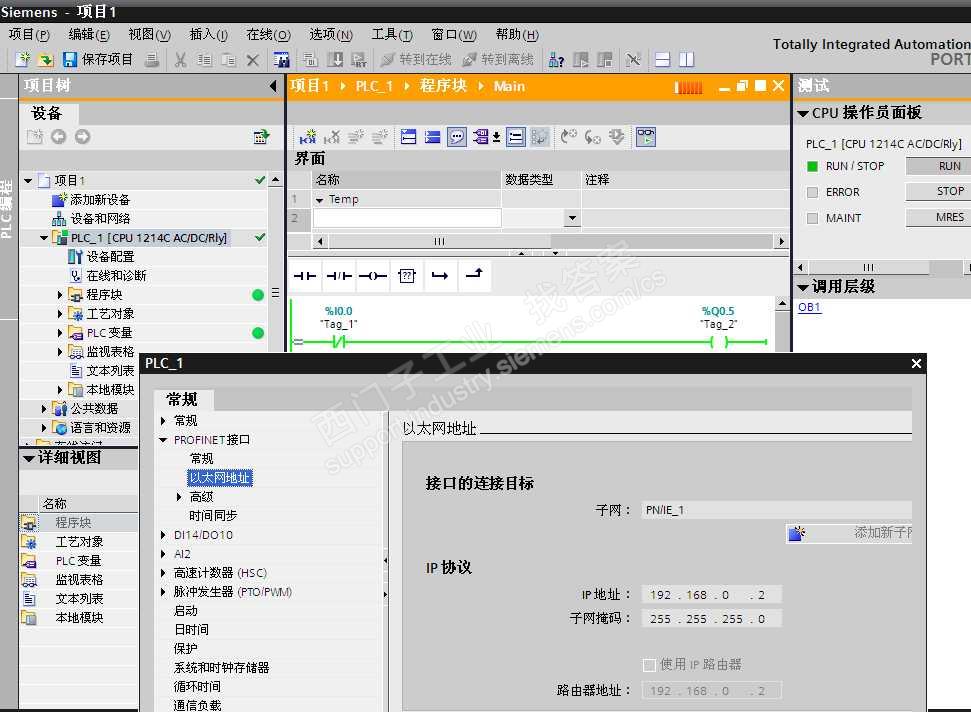Screen dimensions: 971x712
Task: Expand the PLC 变量 tree node
Action: click(x=60, y=333)
